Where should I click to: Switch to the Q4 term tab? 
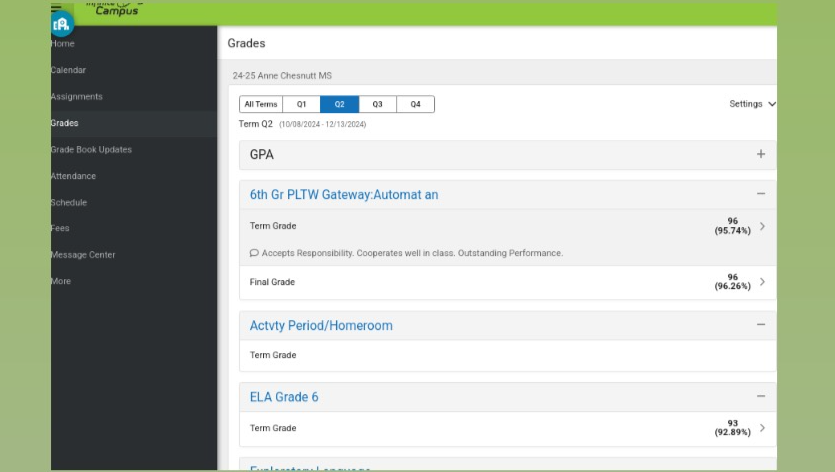[x=415, y=104]
